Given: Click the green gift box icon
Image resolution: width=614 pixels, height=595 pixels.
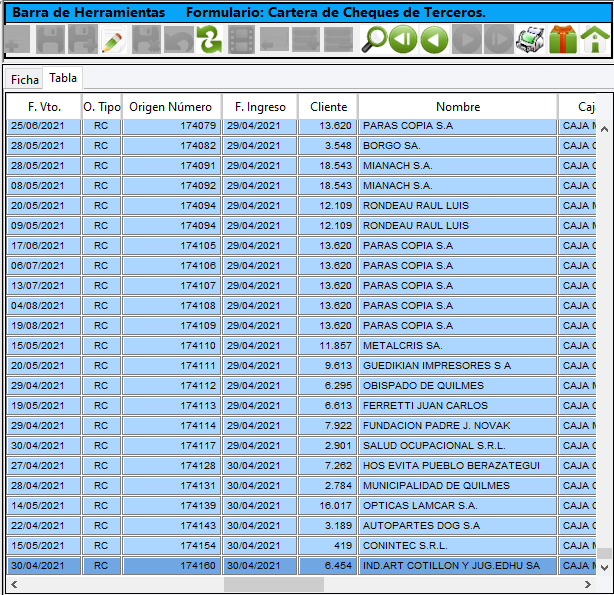Looking at the screenshot, I should (563, 39).
